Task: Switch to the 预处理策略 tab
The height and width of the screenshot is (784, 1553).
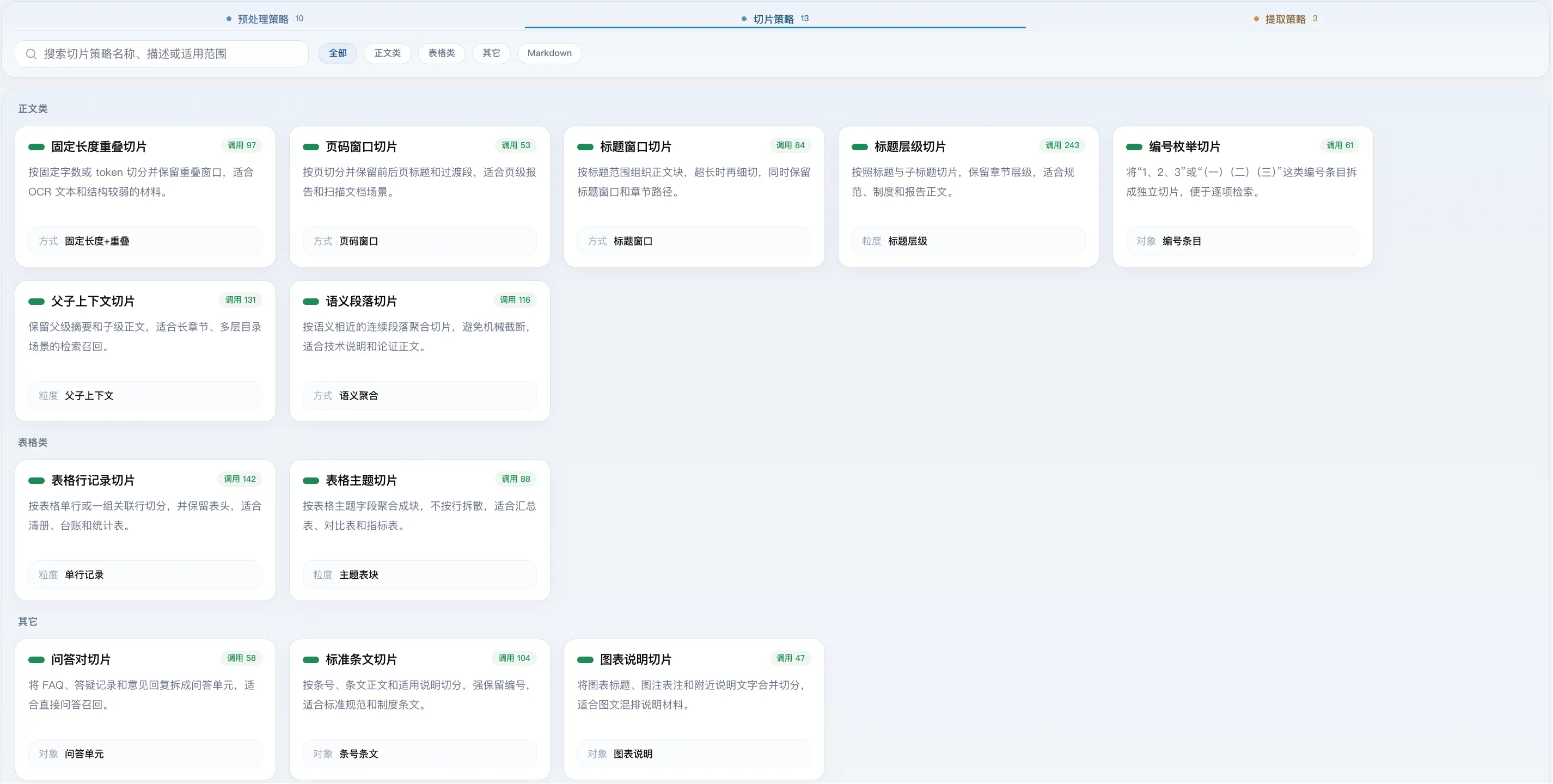Action: click(265, 19)
